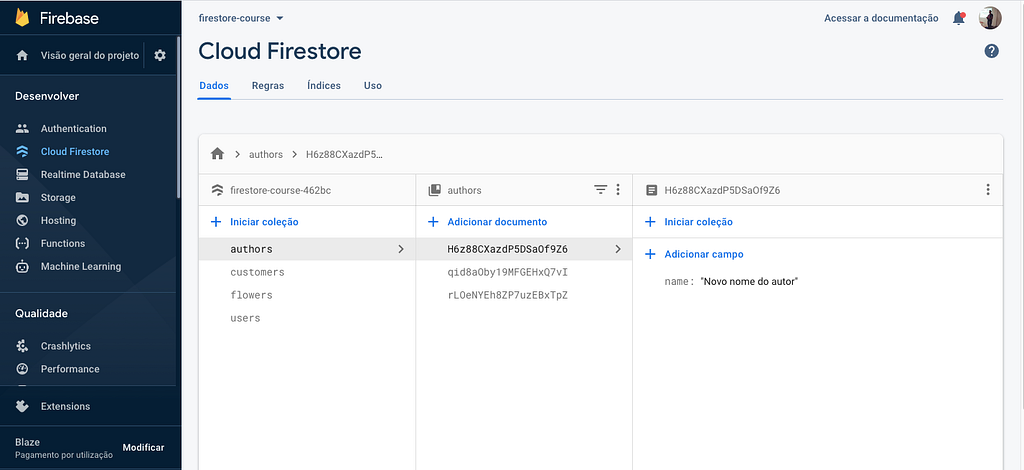Select the flowers collection
The image size is (1024, 470).
(251, 295)
